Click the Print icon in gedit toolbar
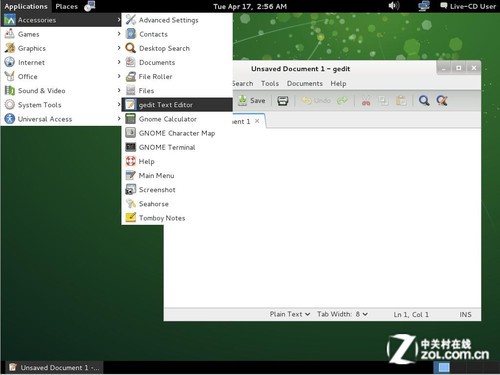The image size is (500, 375). click(x=283, y=101)
